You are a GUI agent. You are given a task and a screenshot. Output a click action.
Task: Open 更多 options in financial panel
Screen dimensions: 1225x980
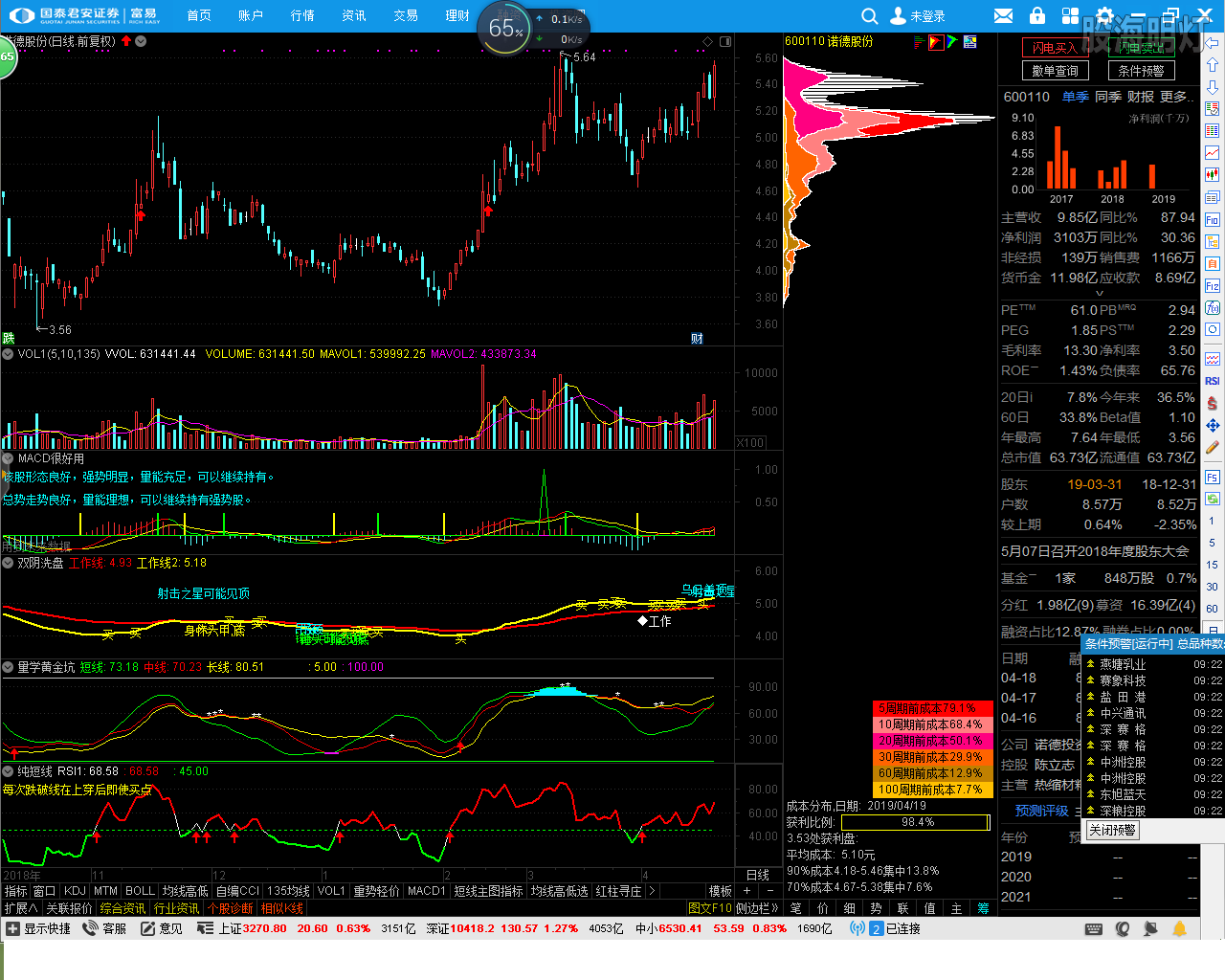click(1176, 97)
